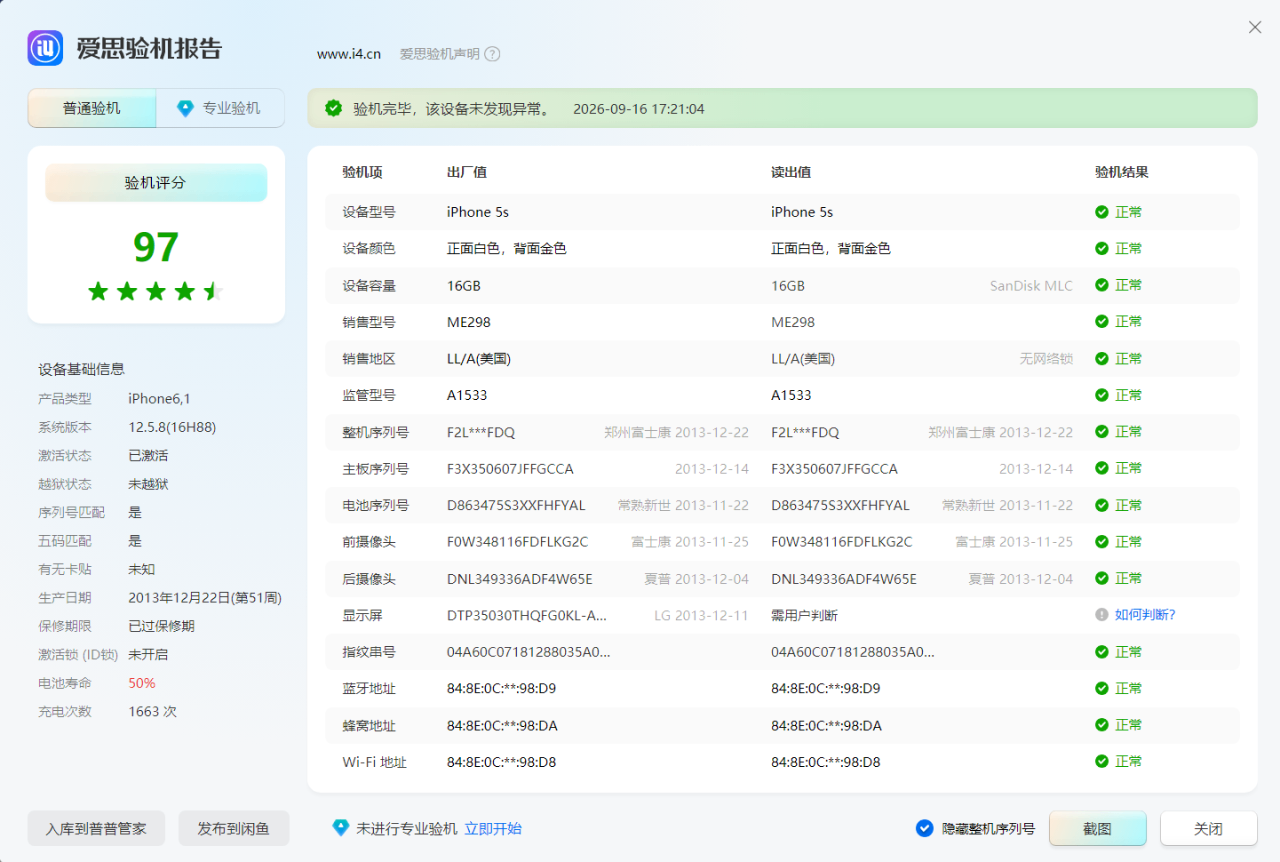Open the 立即开始 link
Viewport: 1280px width, 862px height.
pos(493,828)
